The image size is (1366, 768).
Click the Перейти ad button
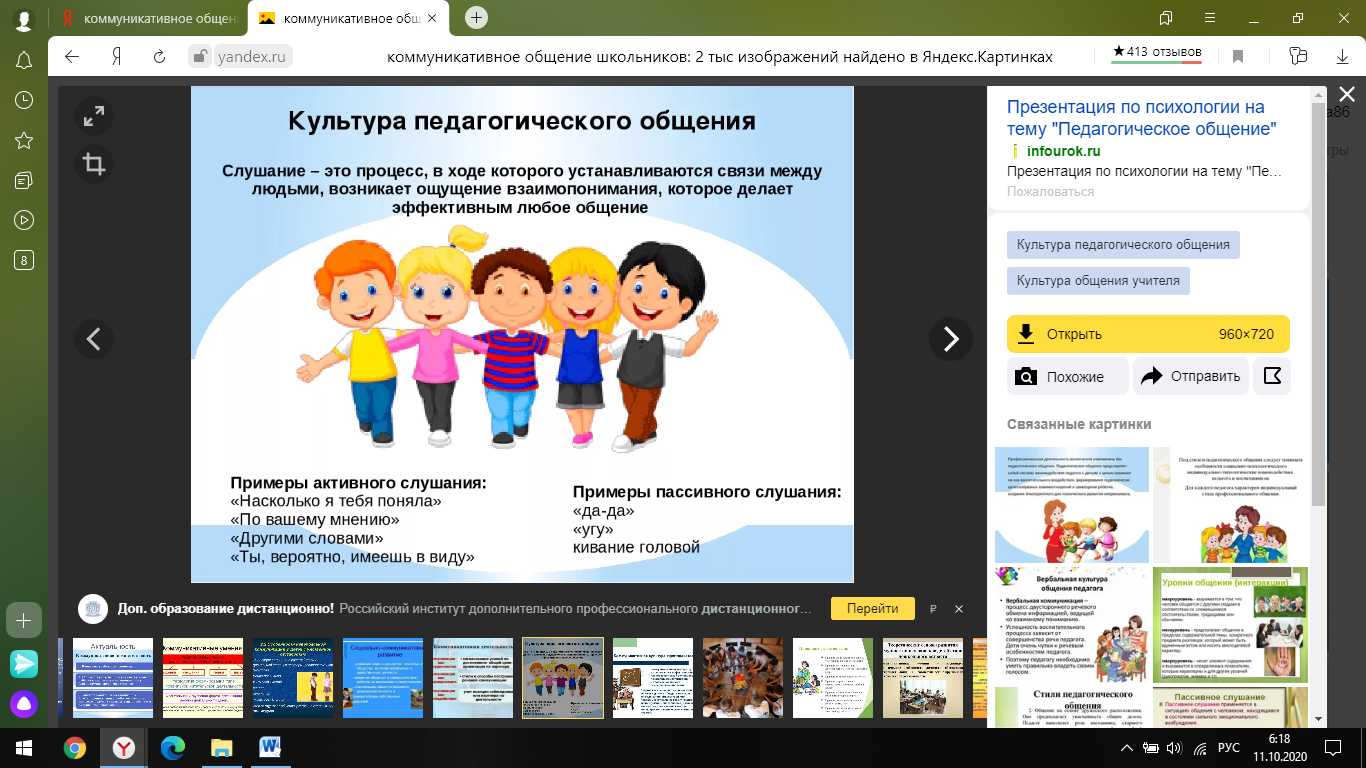pos(872,608)
